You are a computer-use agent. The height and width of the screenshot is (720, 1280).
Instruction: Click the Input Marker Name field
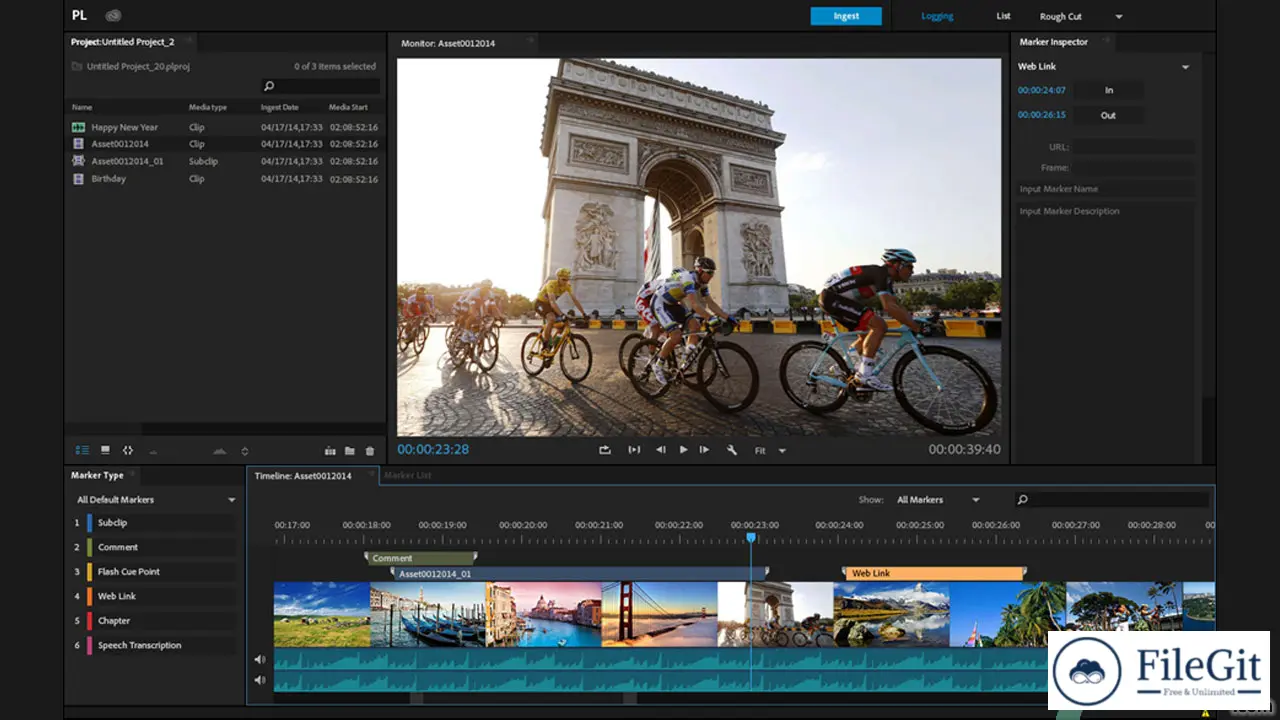point(1105,189)
